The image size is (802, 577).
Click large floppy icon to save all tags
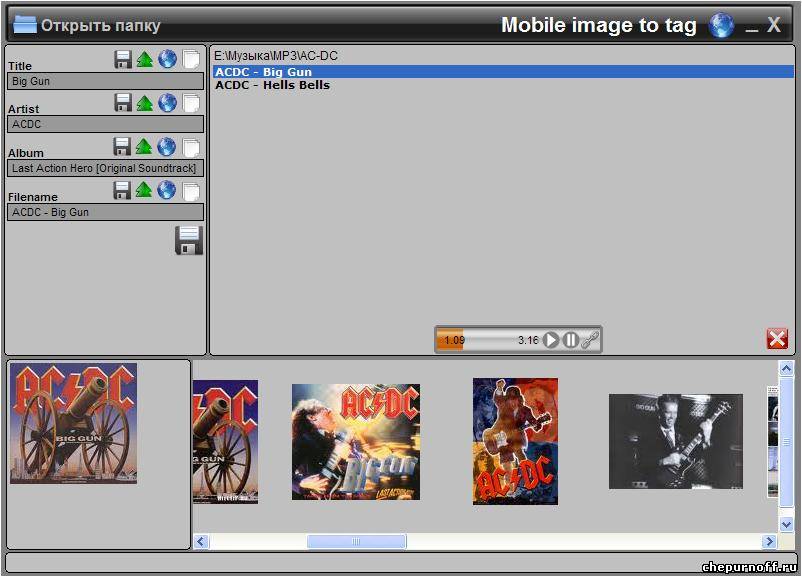(x=189, y=240)
